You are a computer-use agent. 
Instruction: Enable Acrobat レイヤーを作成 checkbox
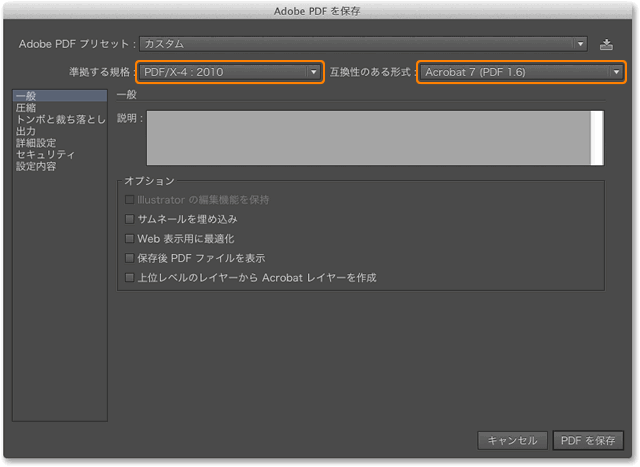129,277
